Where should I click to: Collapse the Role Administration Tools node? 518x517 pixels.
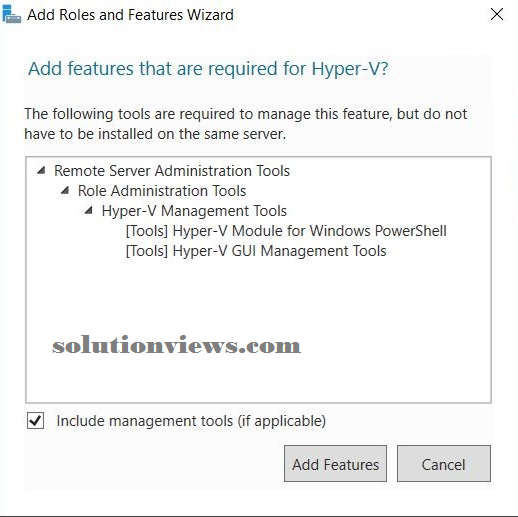pos(65,191)
